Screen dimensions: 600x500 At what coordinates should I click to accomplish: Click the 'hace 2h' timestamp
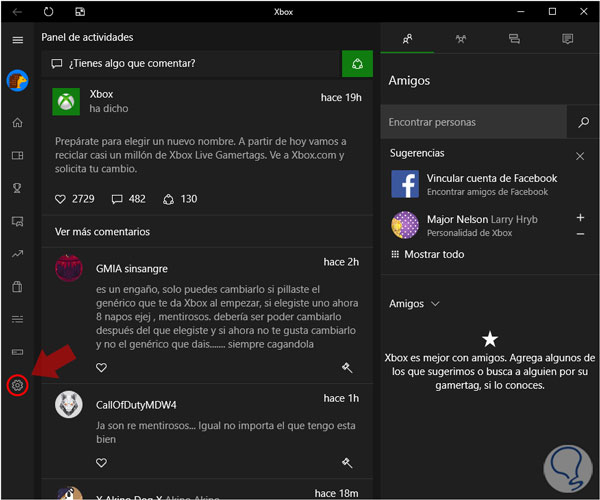(341, 262)
